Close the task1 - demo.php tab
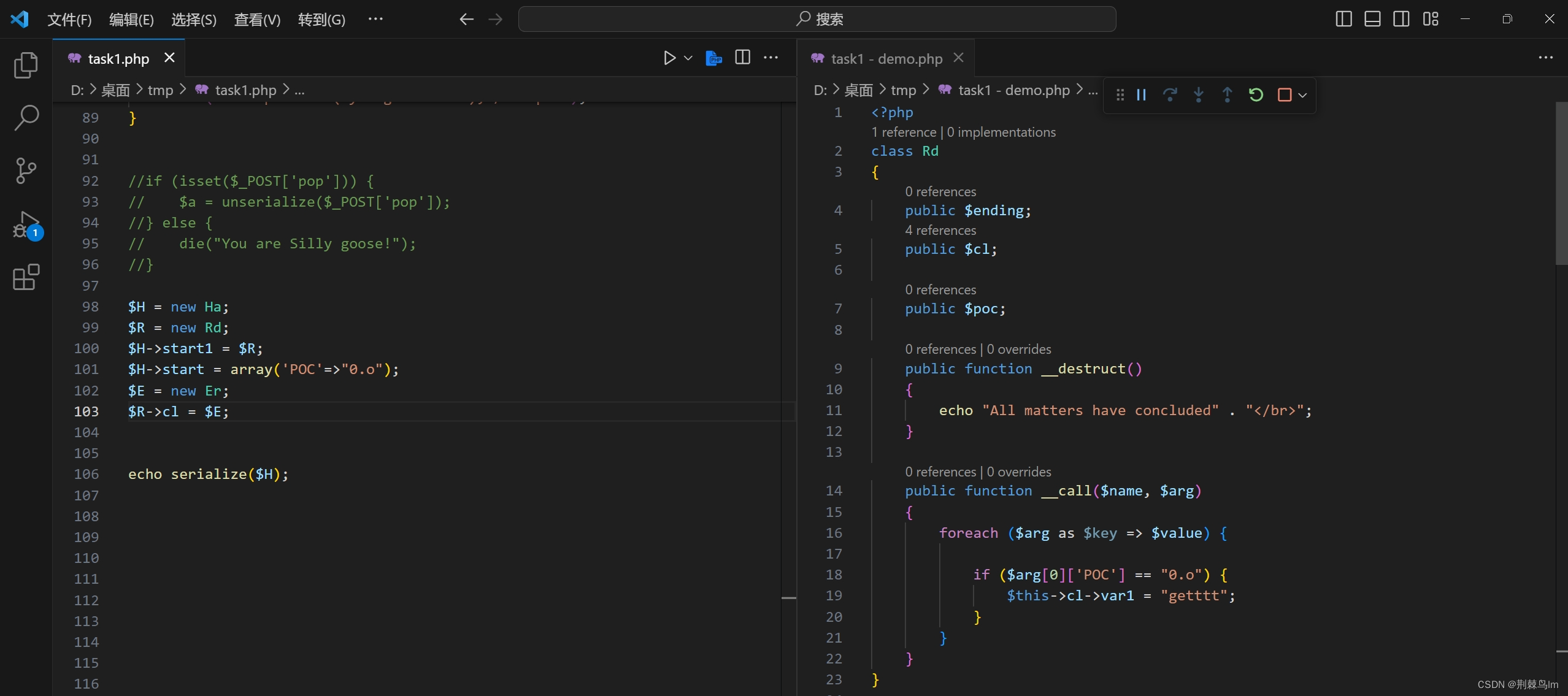The width and height of the screenshot is (1568, 696). pos(958,58)
